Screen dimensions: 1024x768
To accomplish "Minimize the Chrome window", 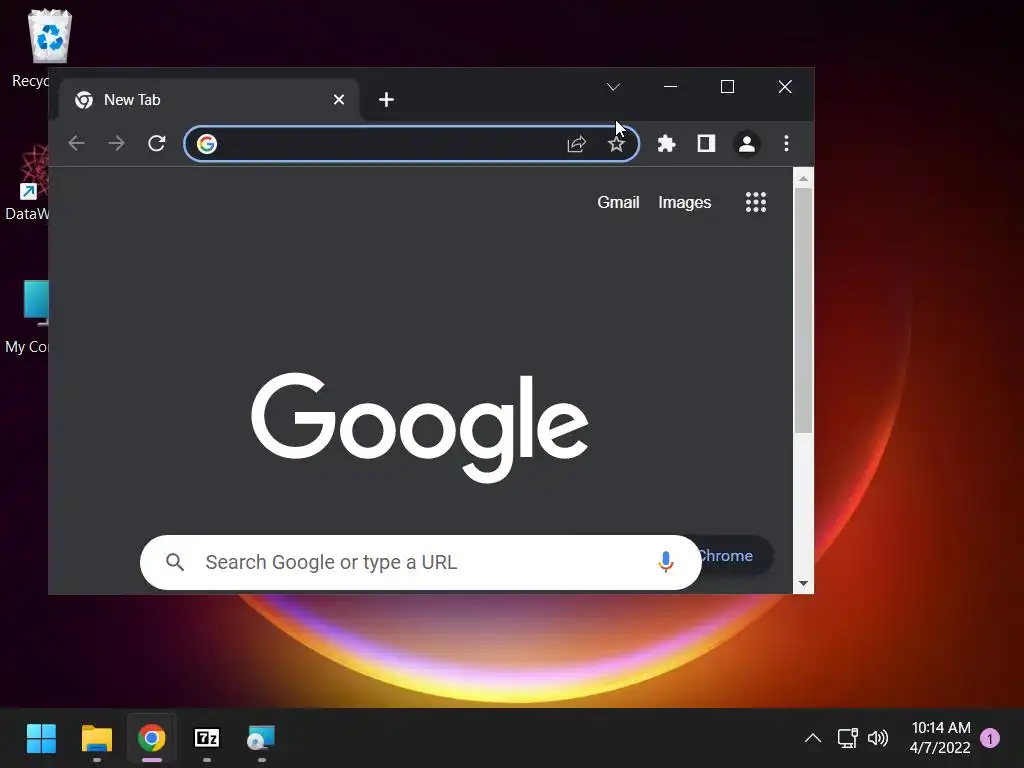I will pyautogui.click(x=670, y=87).
